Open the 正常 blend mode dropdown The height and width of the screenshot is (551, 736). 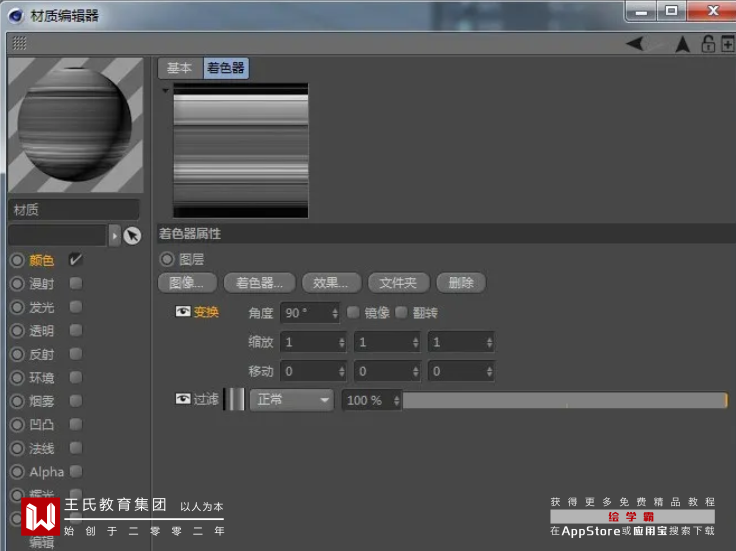point(291,400)
